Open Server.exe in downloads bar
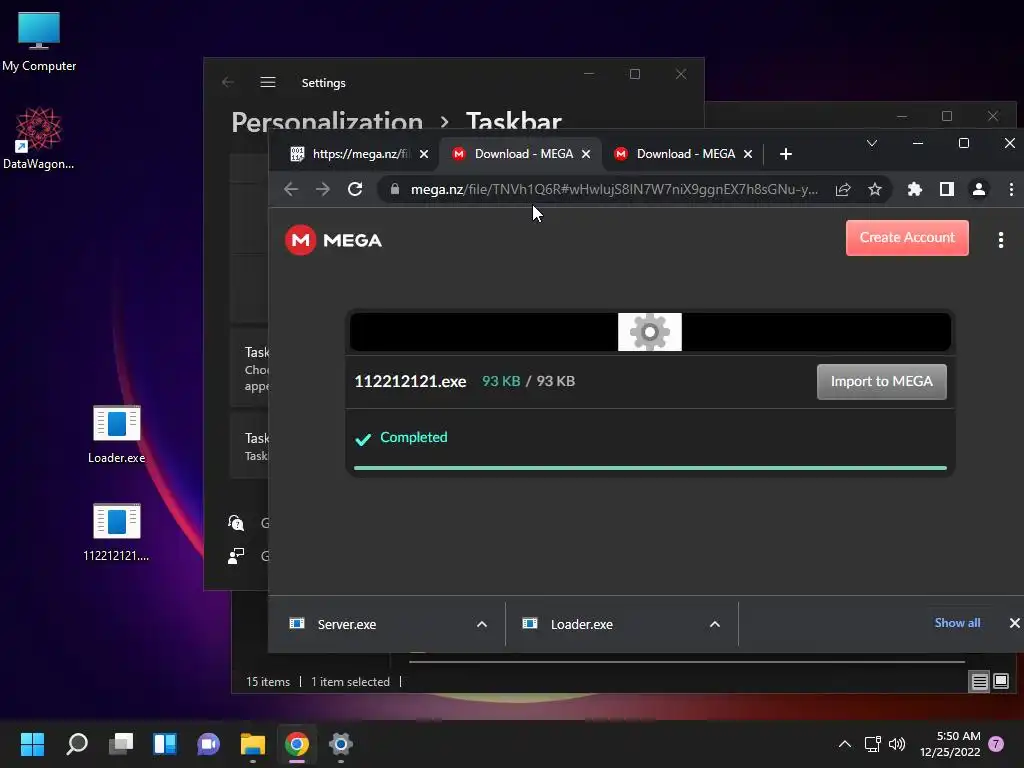Screen dimensions: 1024x768 (347, 624)
